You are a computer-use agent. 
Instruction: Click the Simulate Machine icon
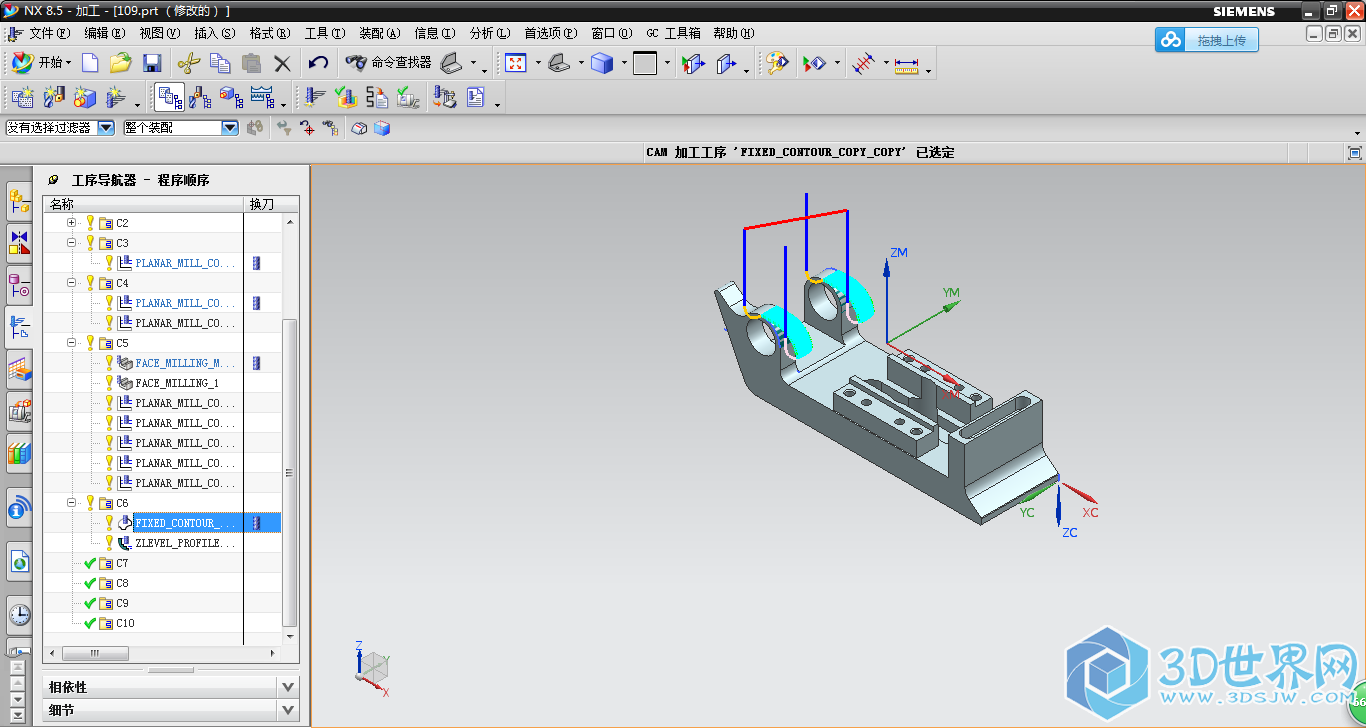click(x=408, y=97)
